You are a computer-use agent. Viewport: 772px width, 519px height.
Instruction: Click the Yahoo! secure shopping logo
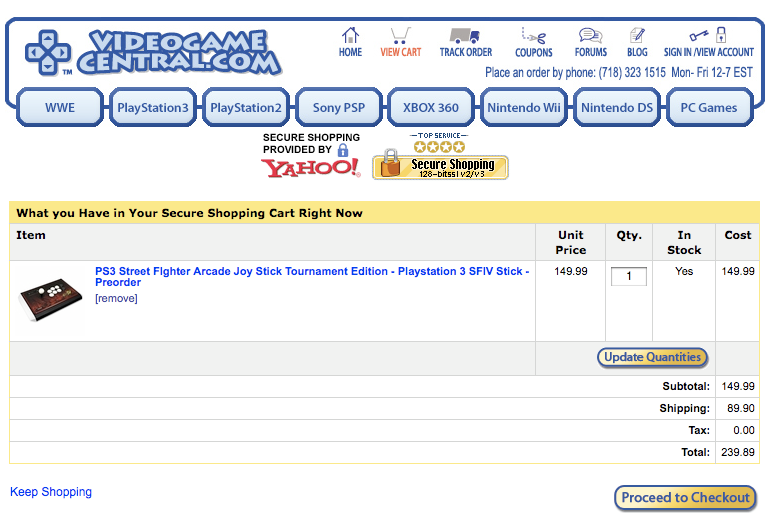pyautogui.click(x=311, y=168)
